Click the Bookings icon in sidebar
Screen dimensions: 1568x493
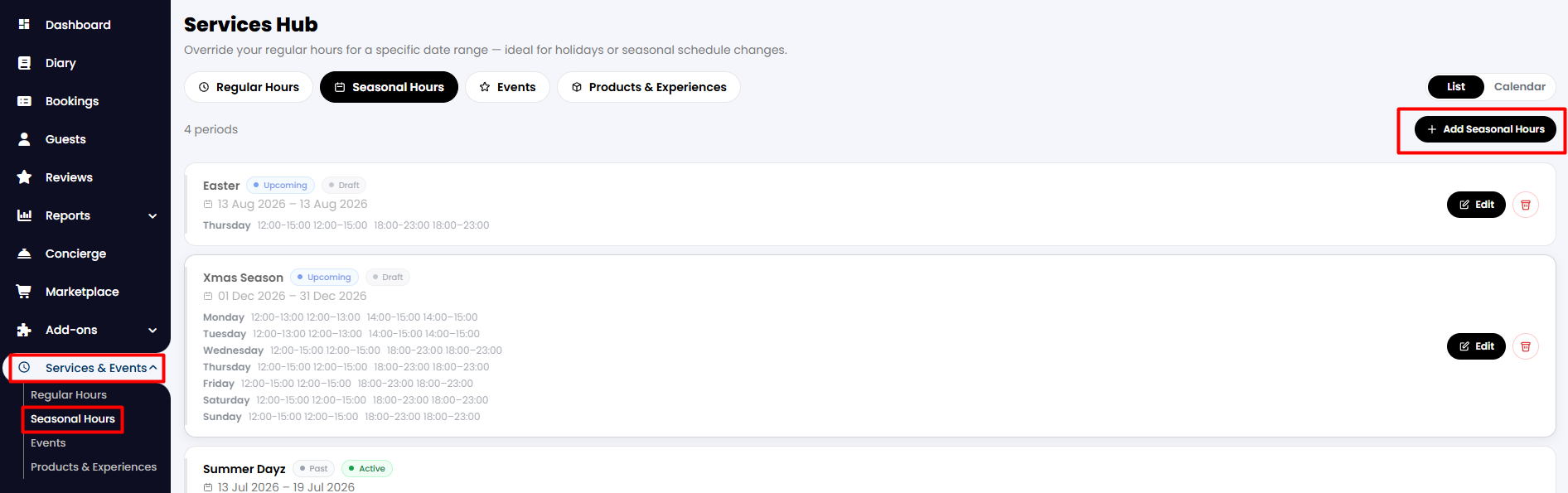[x=24, y=101]
